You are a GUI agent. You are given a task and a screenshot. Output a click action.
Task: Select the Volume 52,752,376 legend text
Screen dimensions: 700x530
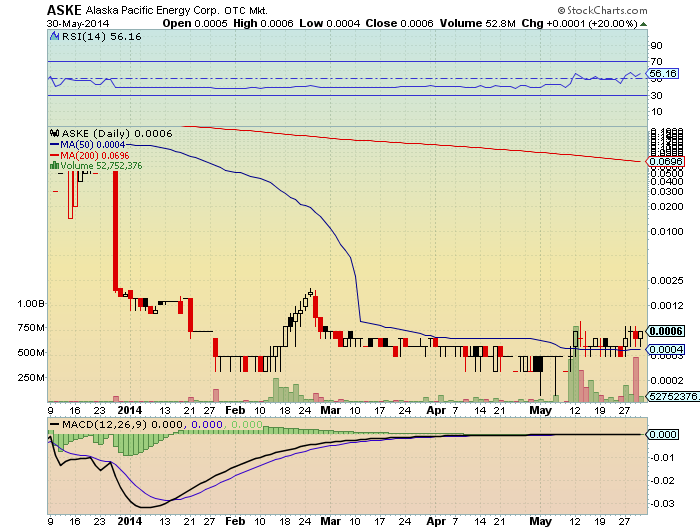point(101,166)
